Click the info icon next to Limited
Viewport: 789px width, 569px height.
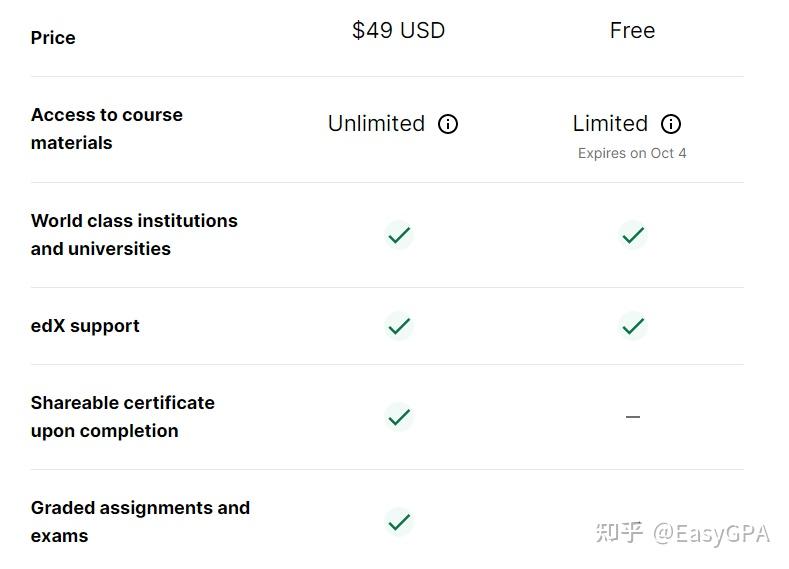[671, 124]
